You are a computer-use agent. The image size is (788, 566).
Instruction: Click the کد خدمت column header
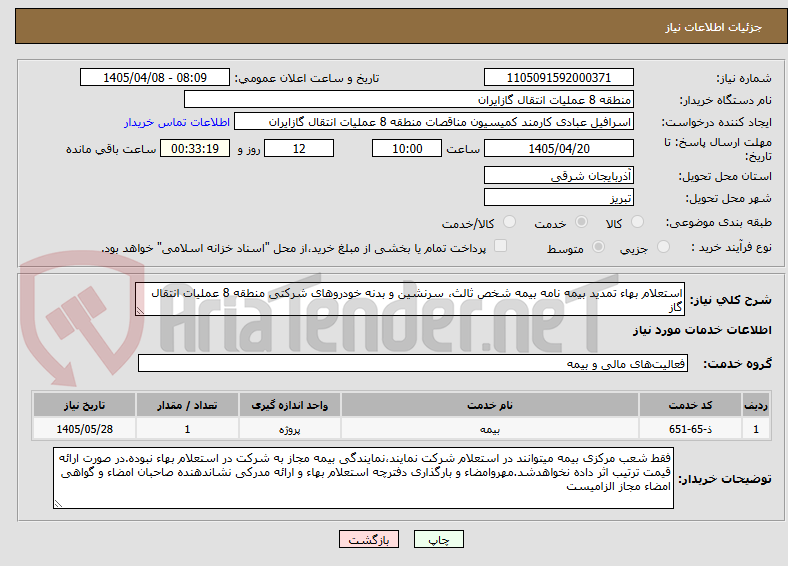tap(691, 405)
